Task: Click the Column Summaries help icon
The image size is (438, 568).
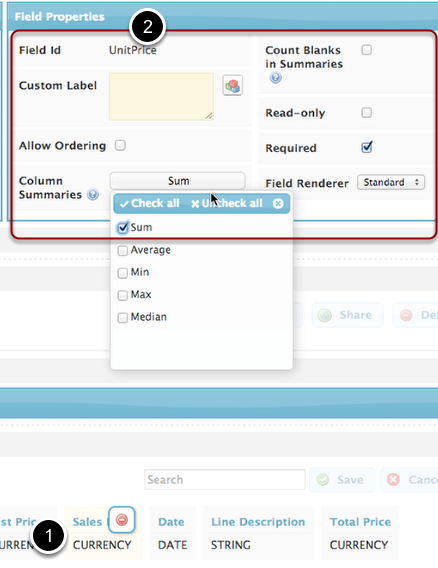Action: coord(93,195)
